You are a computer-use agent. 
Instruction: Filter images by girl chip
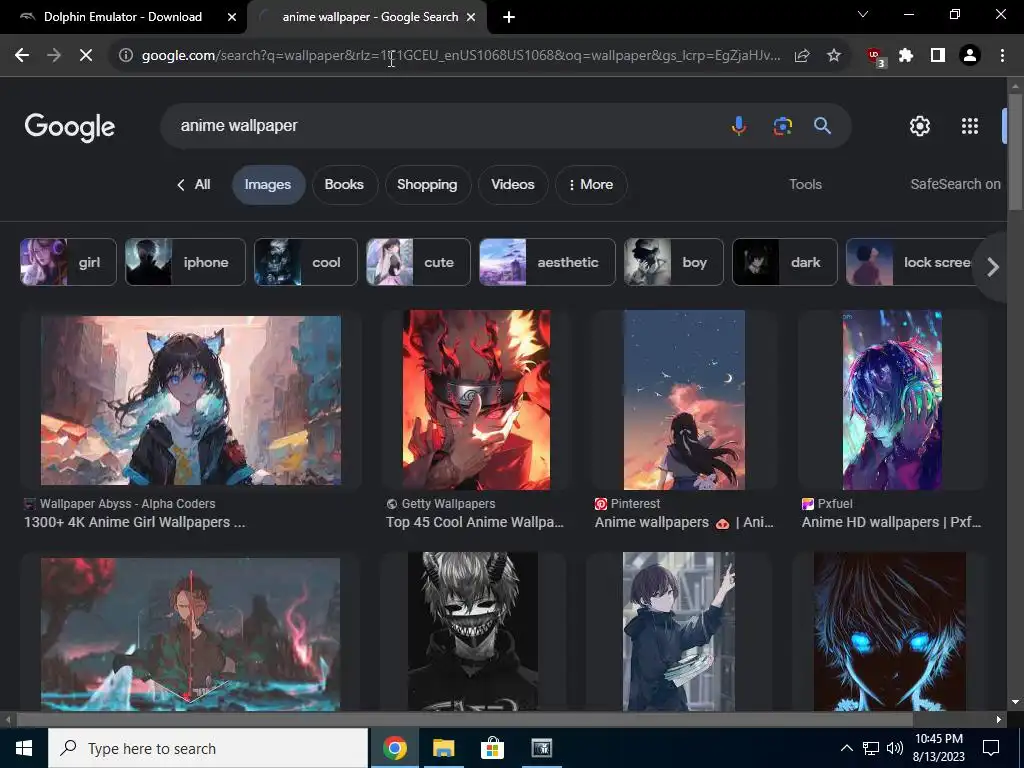coord(68,263)
